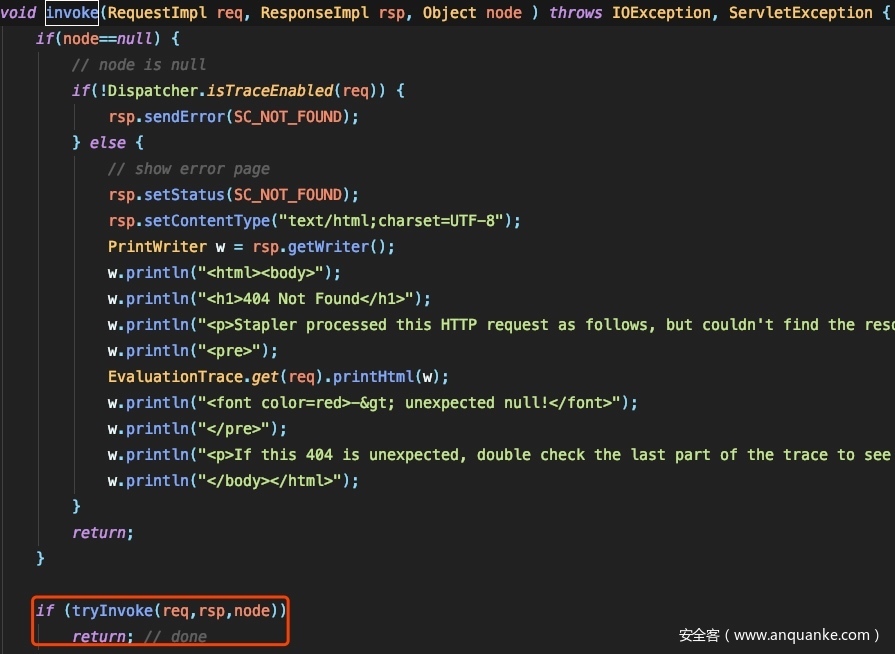Click 'return;' inside the null check

tap(103, 532)
